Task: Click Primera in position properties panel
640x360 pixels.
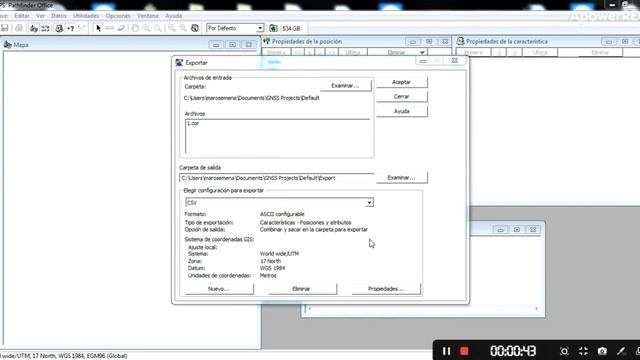Action: pos(276,53)
